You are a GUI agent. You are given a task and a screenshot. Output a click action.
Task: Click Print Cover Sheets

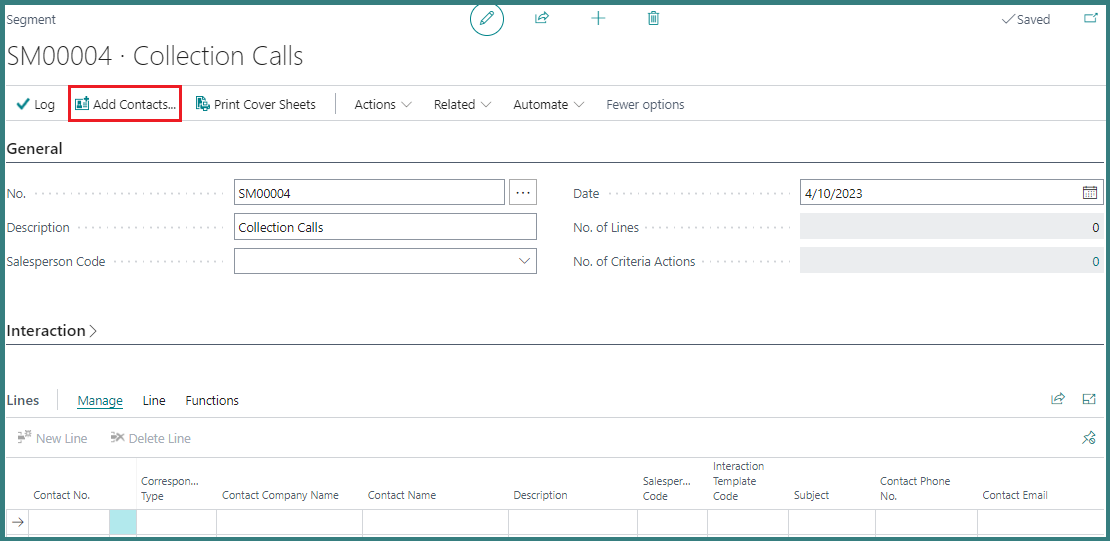(x=256, y=104)
